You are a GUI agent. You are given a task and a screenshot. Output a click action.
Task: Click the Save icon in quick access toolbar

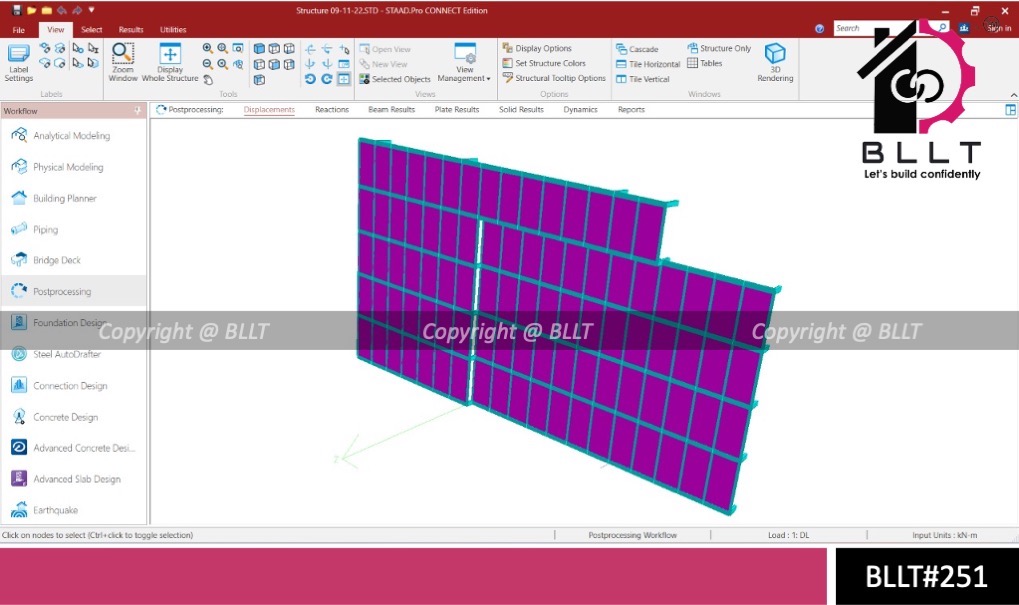pos(16,10)
